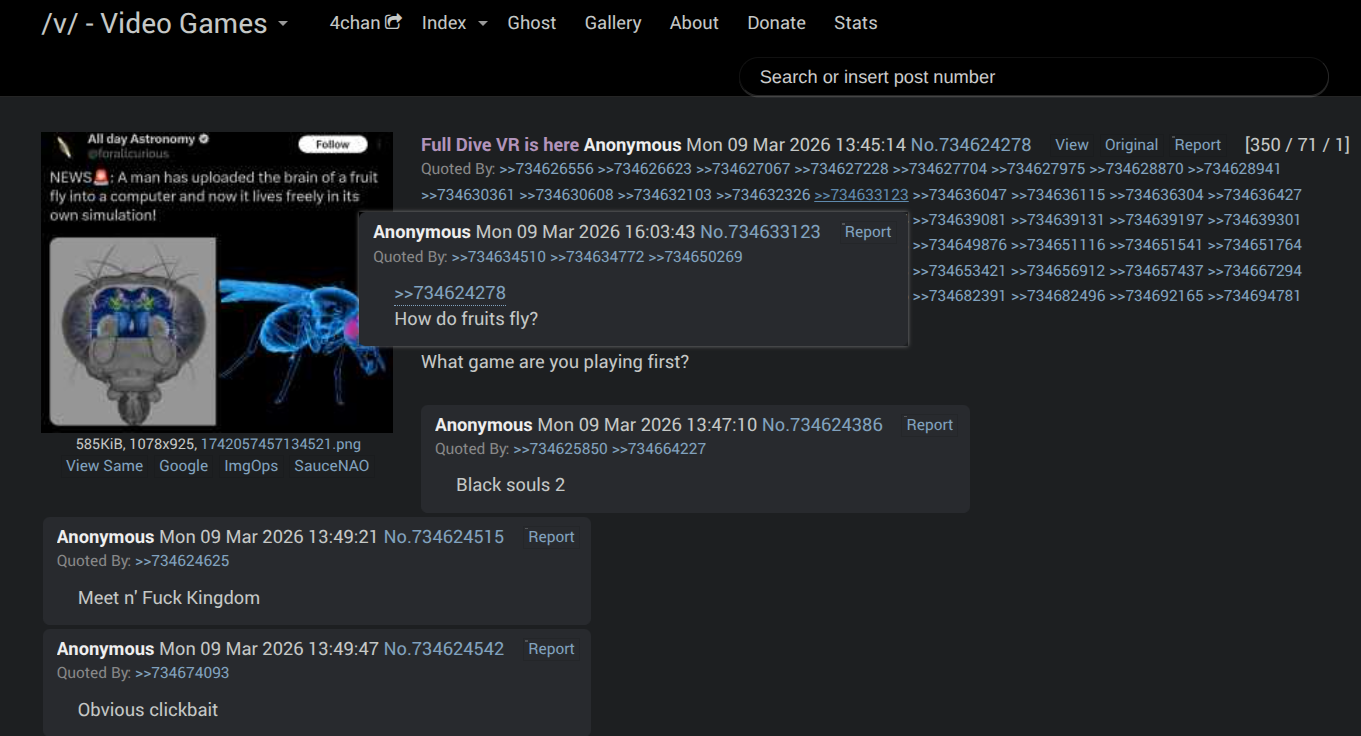
Task: Open quoted-by link >>734624625
Action: (x=182, y=561)
